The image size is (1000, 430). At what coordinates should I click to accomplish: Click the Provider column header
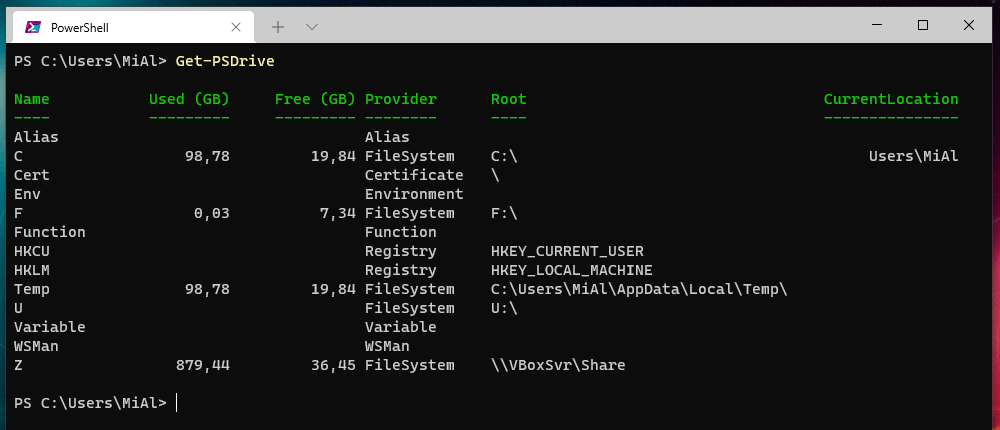pos(401,99)
